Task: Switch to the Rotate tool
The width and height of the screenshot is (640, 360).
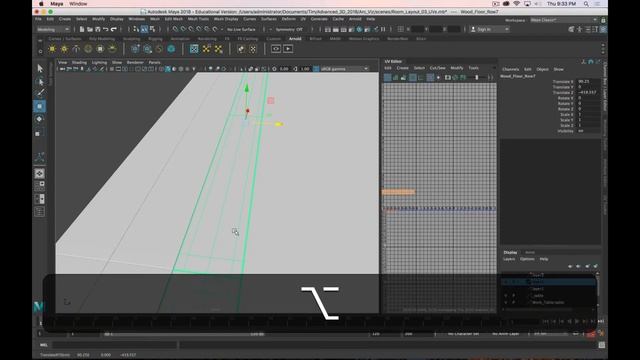Action: 40,119
